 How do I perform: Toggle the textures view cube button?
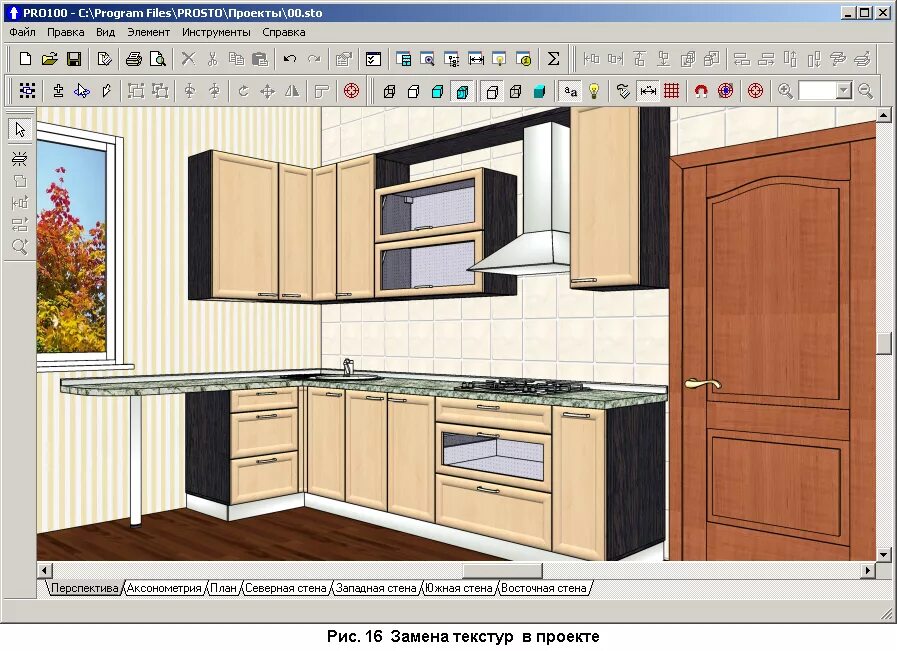pos(462,90)
